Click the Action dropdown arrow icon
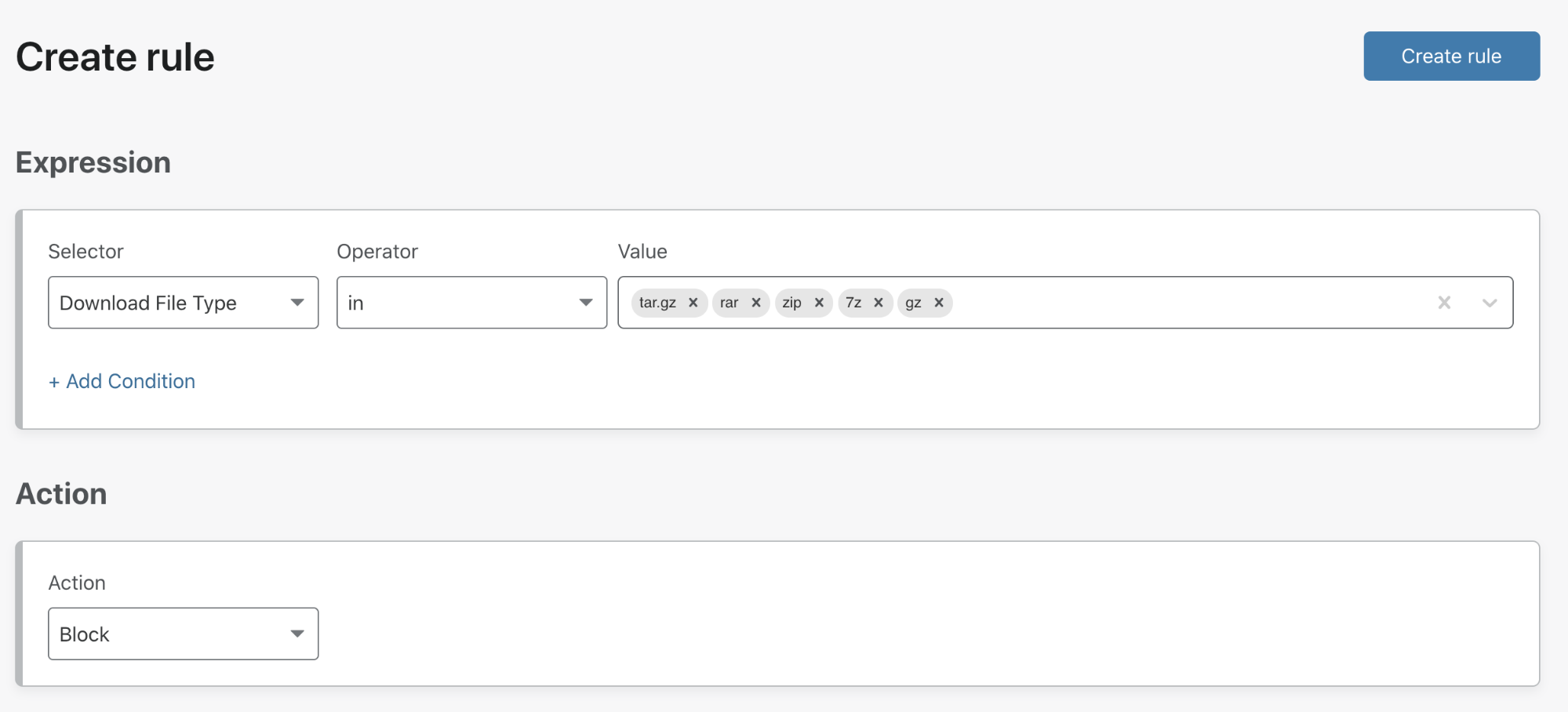This screenshot has width=1568, height=712. tap(297, 634)
